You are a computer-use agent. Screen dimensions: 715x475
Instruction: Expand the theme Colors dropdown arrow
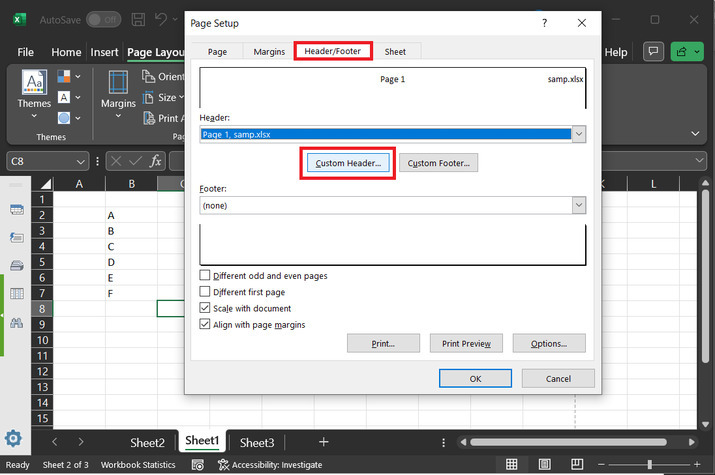pos(78,76)
